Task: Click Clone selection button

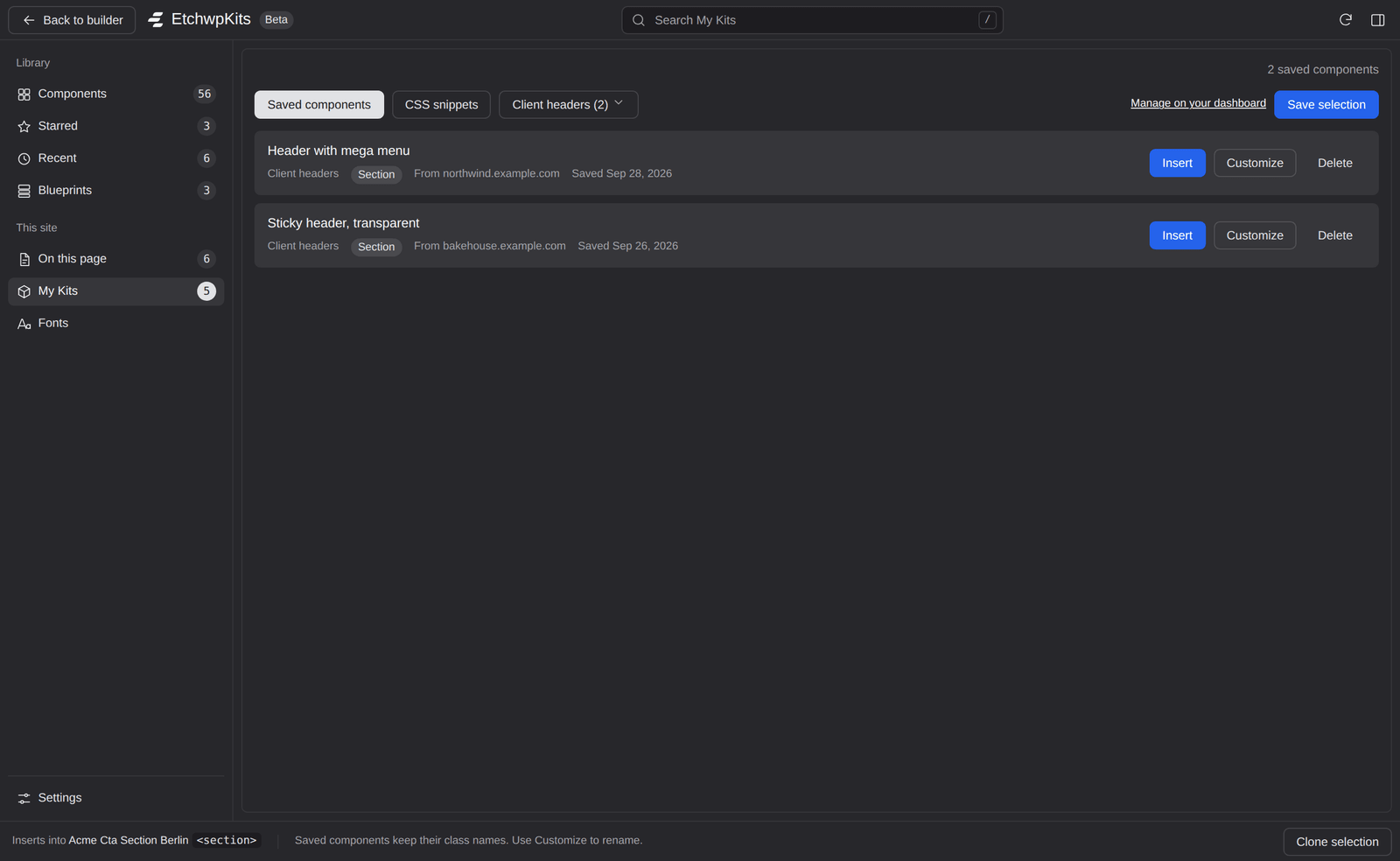Action: pyautogui.click(x=1337, y=842)
